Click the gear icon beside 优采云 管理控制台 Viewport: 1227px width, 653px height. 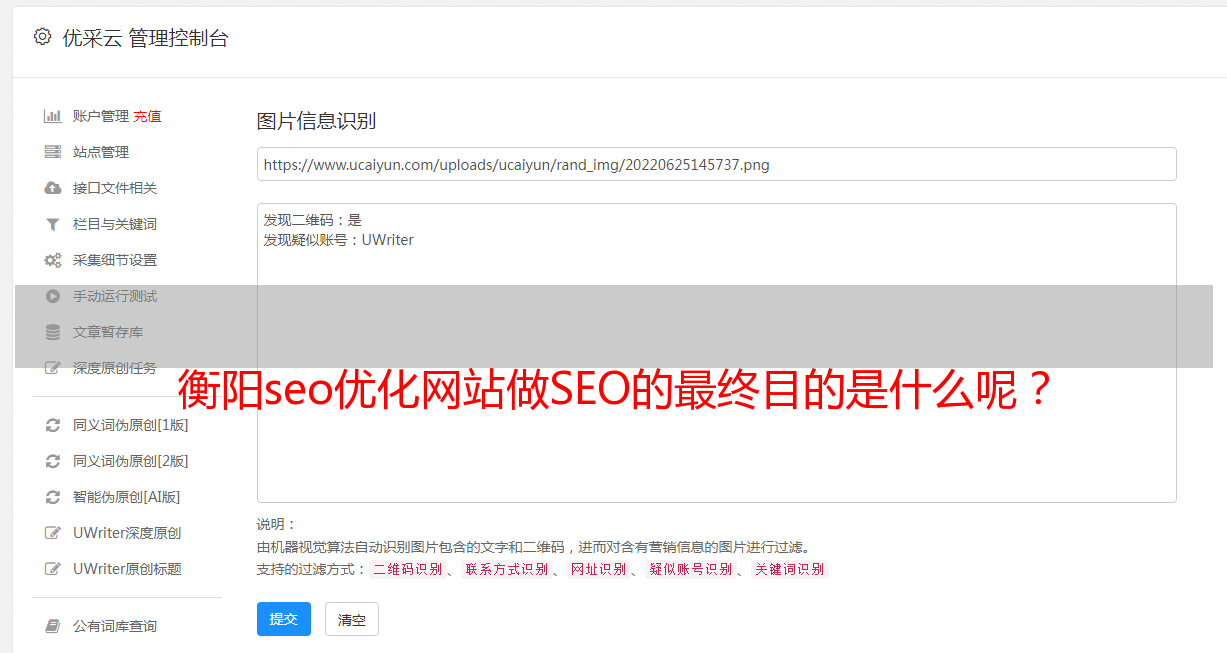42,37
